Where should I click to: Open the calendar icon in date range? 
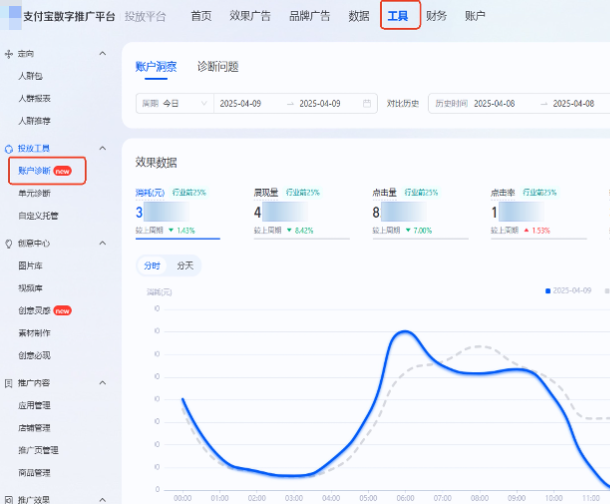366,103
